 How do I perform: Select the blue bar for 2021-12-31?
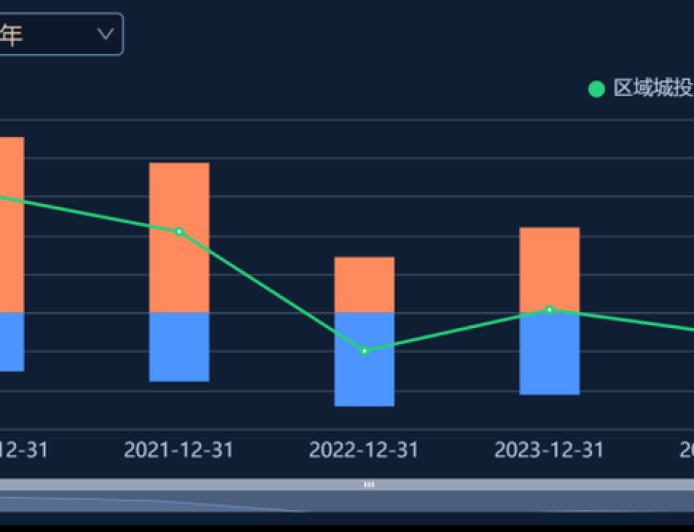[179, 347]
